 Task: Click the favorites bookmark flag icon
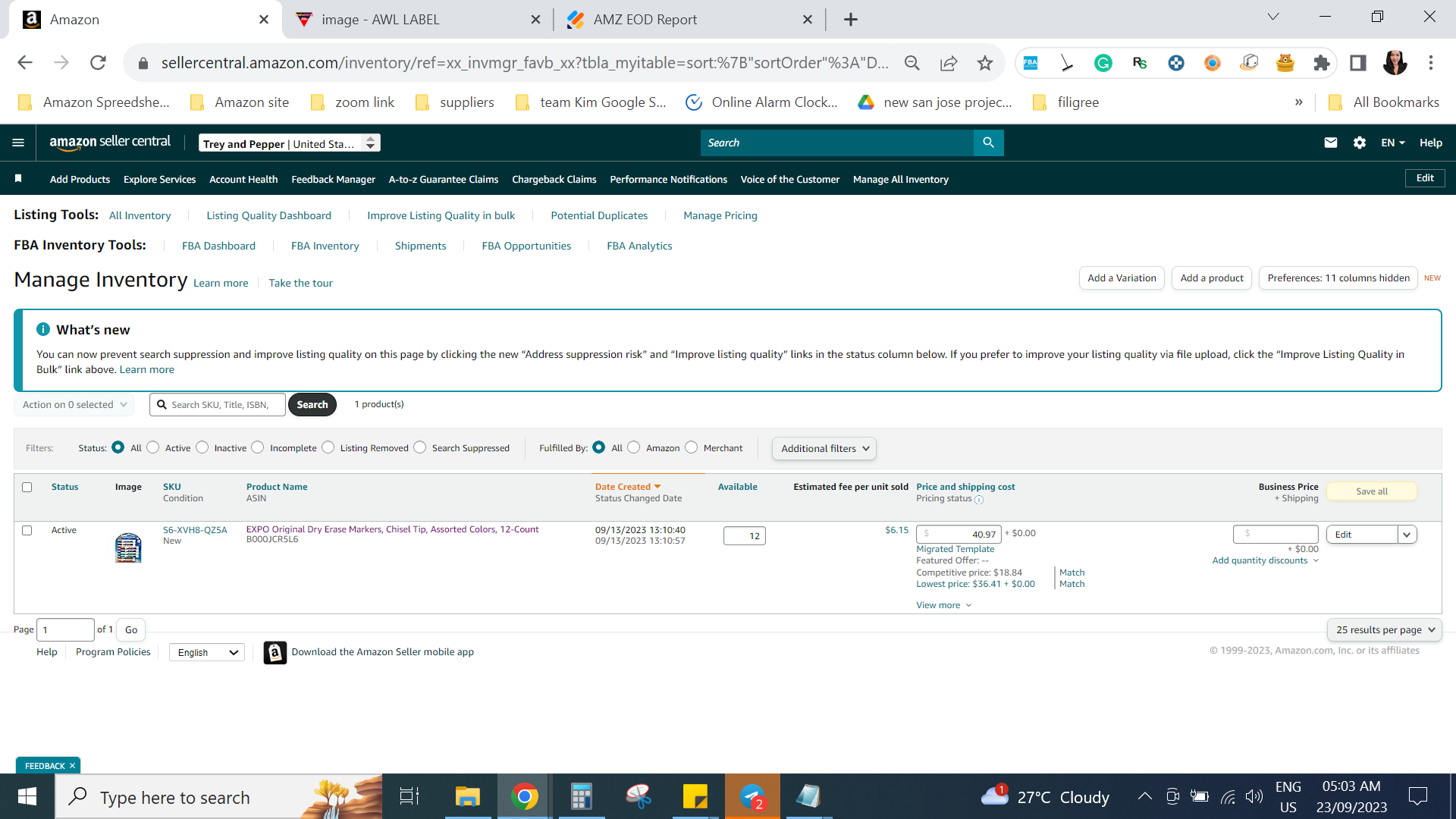[18, 178]
